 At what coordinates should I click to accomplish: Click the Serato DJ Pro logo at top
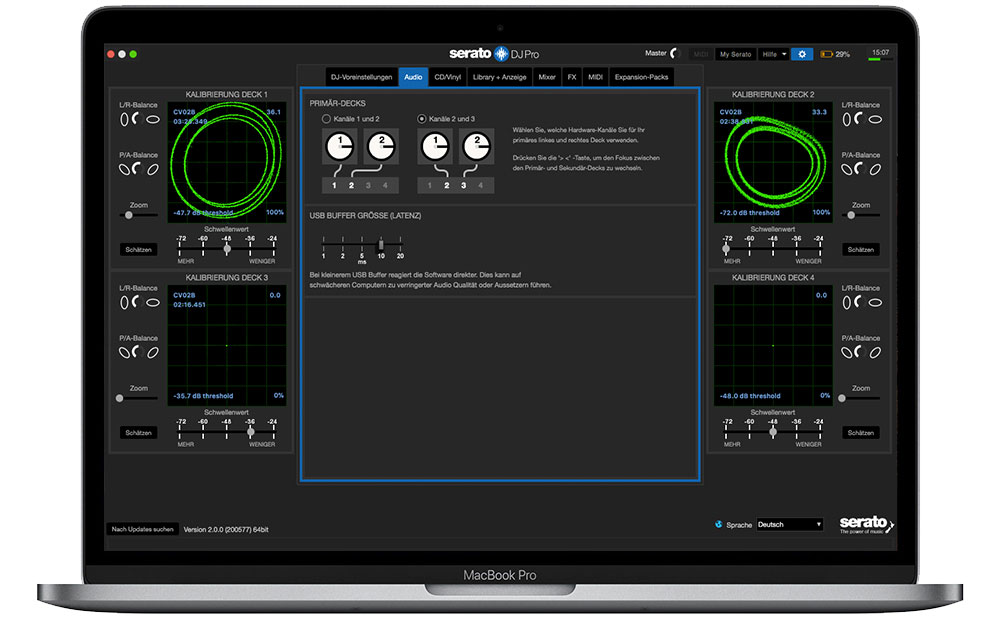[x=494, y=54]
